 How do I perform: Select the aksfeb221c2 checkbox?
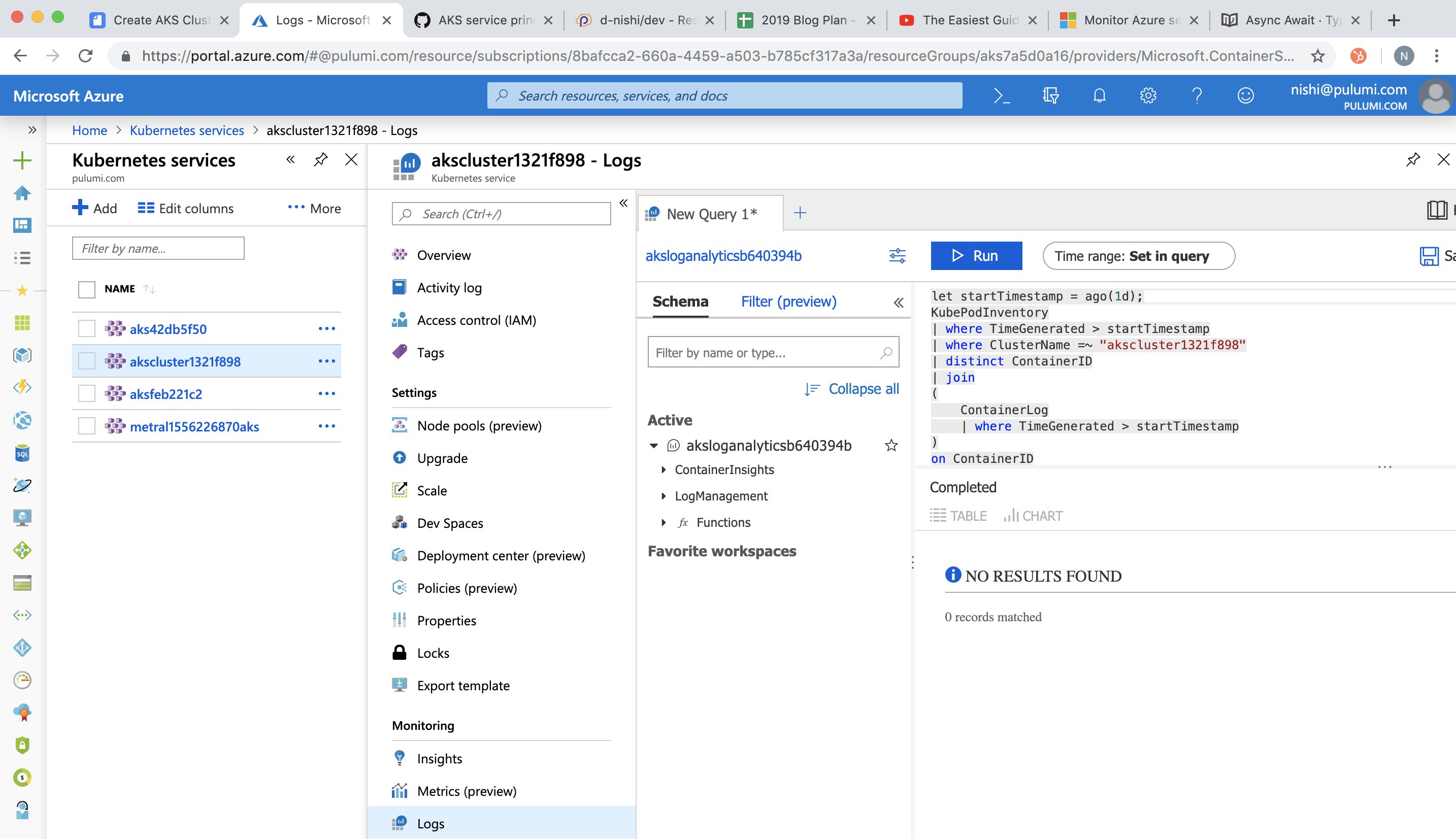point(86,394)
